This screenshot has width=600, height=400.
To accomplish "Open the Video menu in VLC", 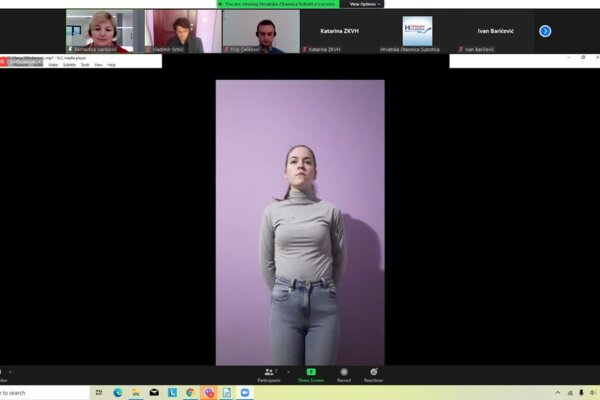I will coord(53,64).
